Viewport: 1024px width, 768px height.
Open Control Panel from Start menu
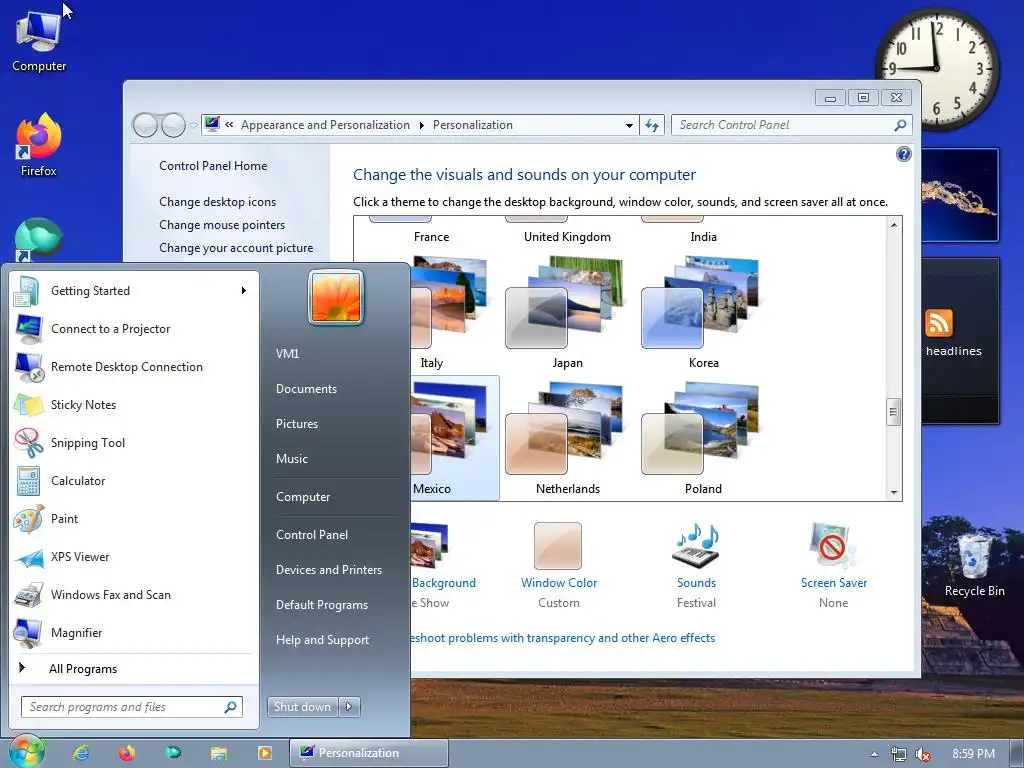312,534
